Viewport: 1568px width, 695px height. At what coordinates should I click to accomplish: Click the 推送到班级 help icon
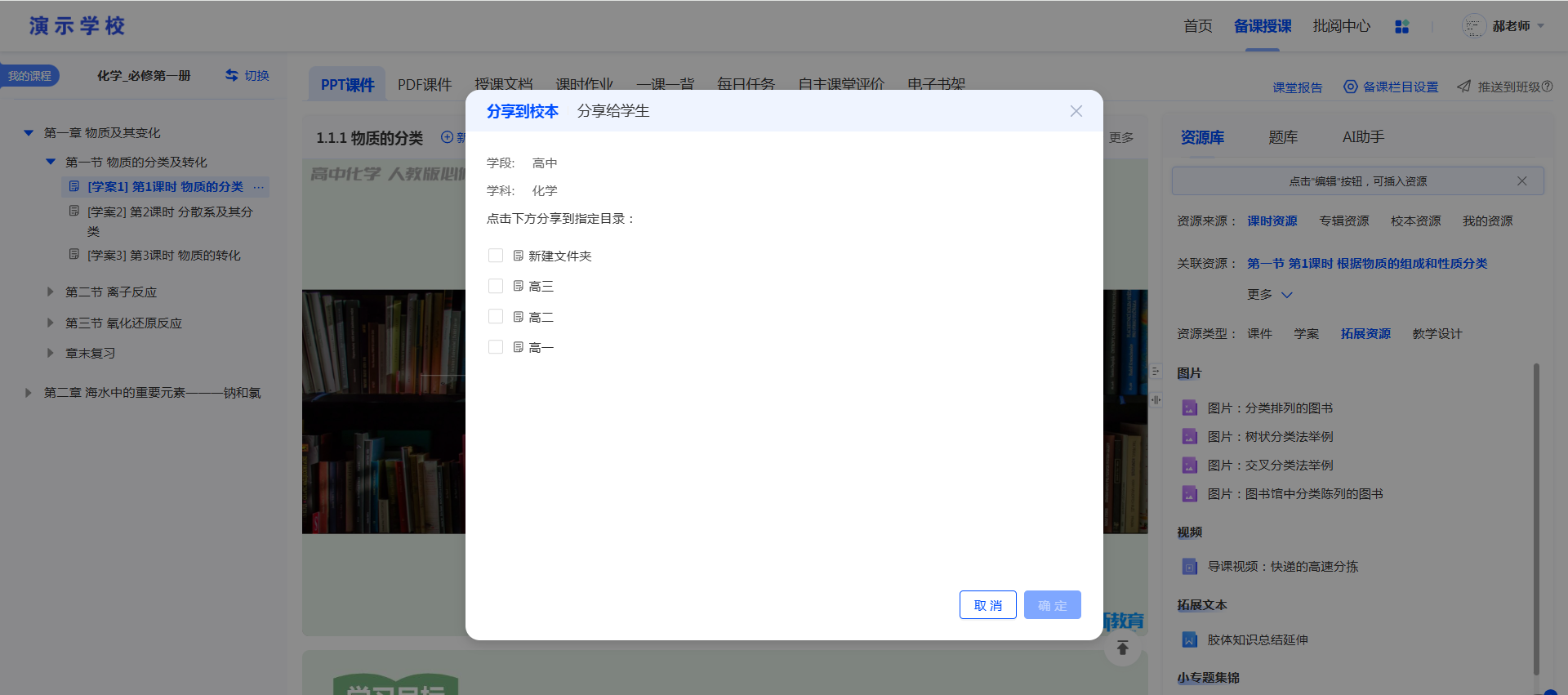(x=1547, y=87)
